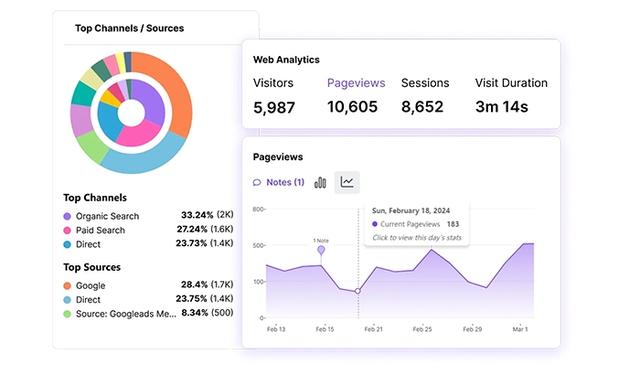Screen dimensions: 640x366
Task: Click the '10,605' pageviews count
Action: pyautogui.click(x=352, y=107)
